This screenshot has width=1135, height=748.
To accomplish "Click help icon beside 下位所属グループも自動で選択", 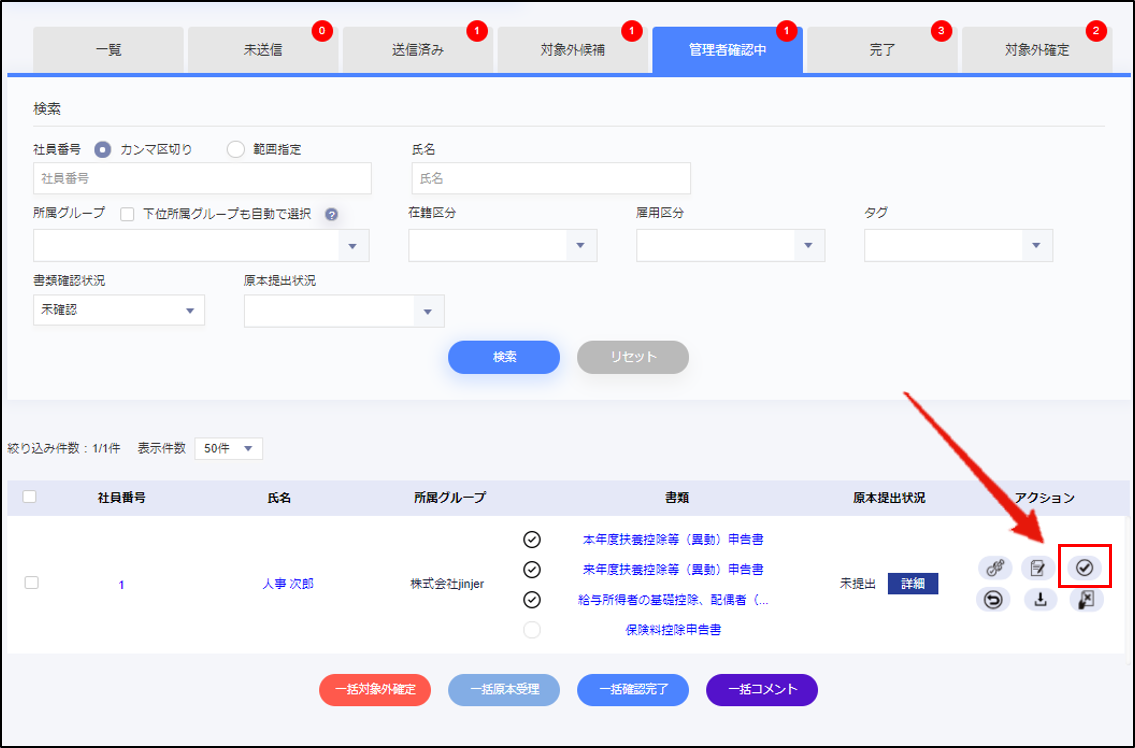I will 331,214.
